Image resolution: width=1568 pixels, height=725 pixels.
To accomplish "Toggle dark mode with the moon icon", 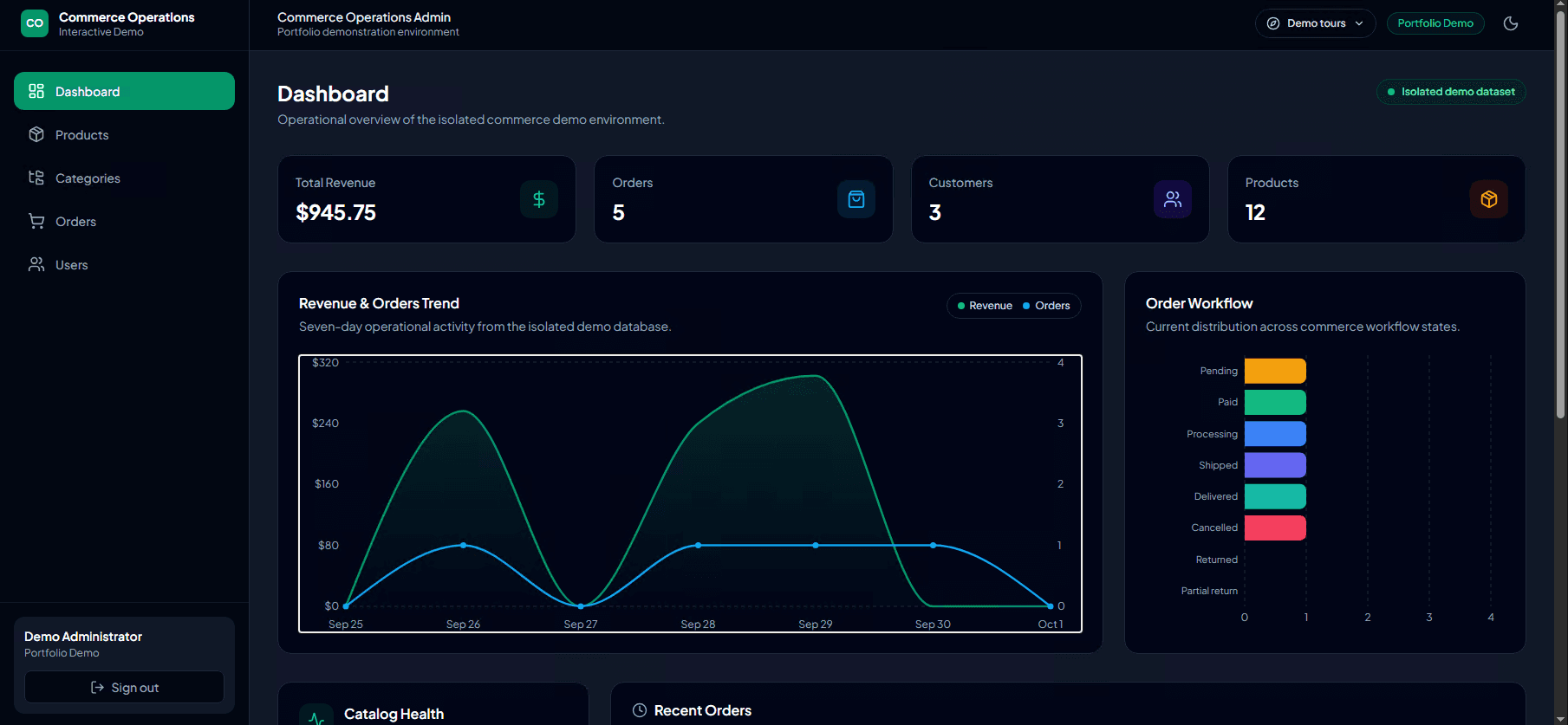I will (1511, 23).
